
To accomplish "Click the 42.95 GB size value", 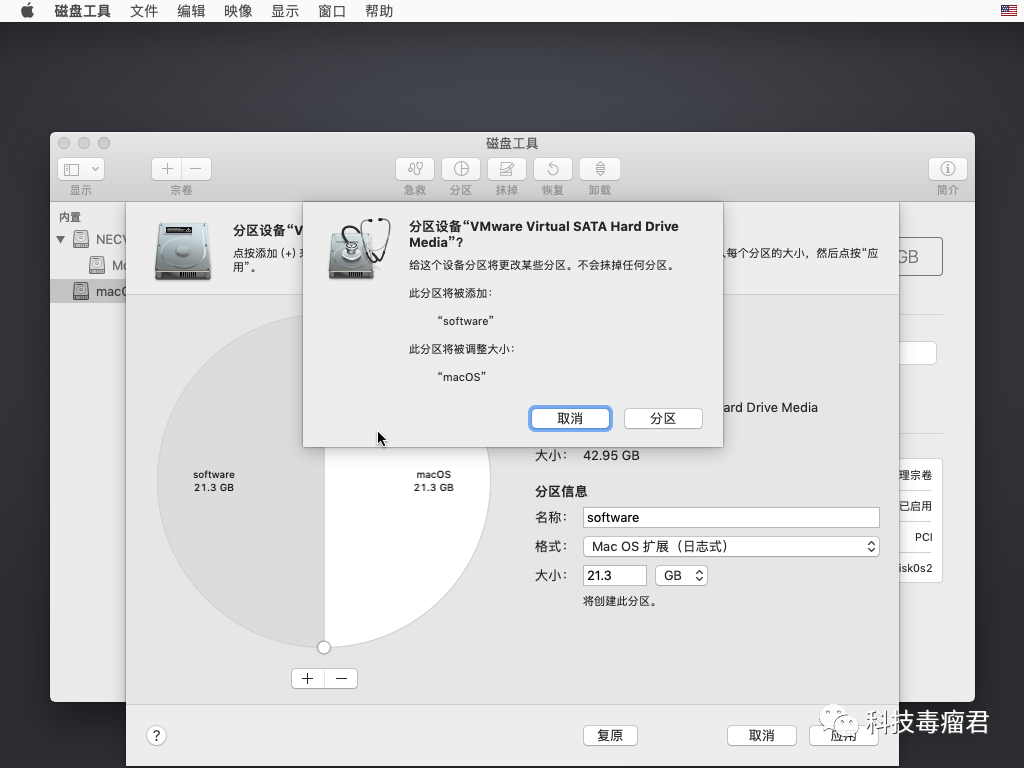I will coord(611,455).
